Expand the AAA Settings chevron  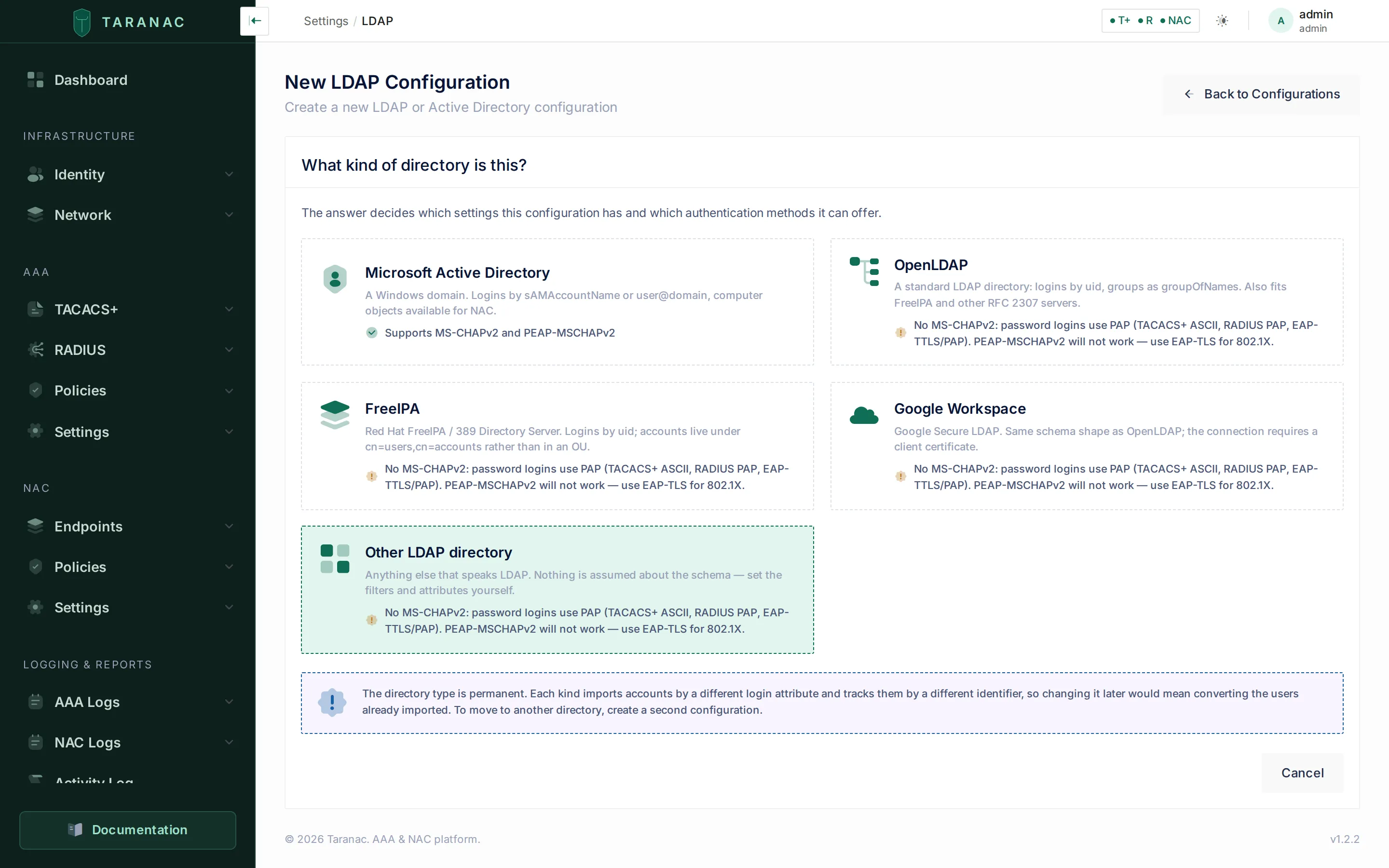point(229,431)
